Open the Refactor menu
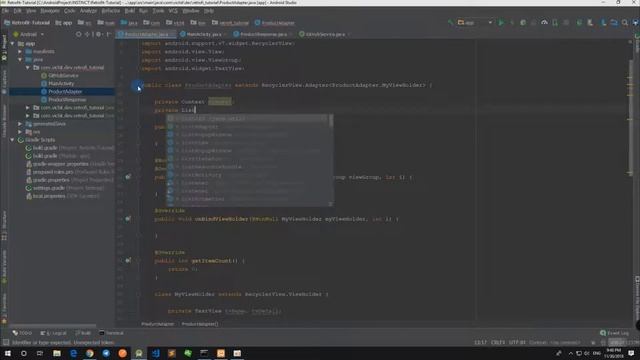Image resolution: width=640 pixels, height=360 pixels. 111,11
